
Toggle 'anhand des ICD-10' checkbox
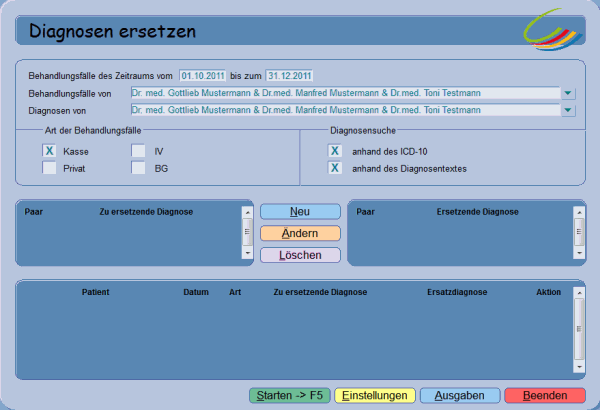click(334, 151)
